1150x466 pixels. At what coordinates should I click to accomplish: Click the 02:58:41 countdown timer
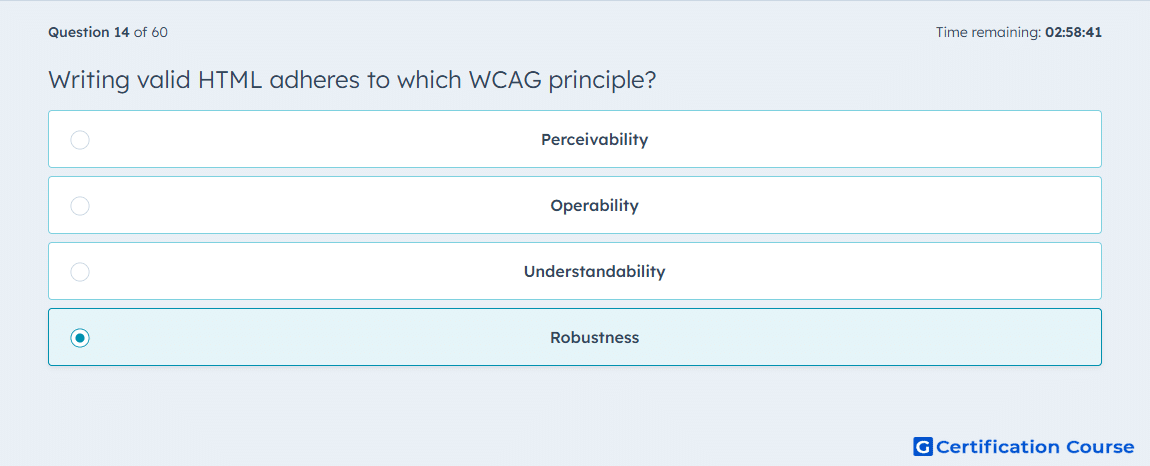[1073, 32]
